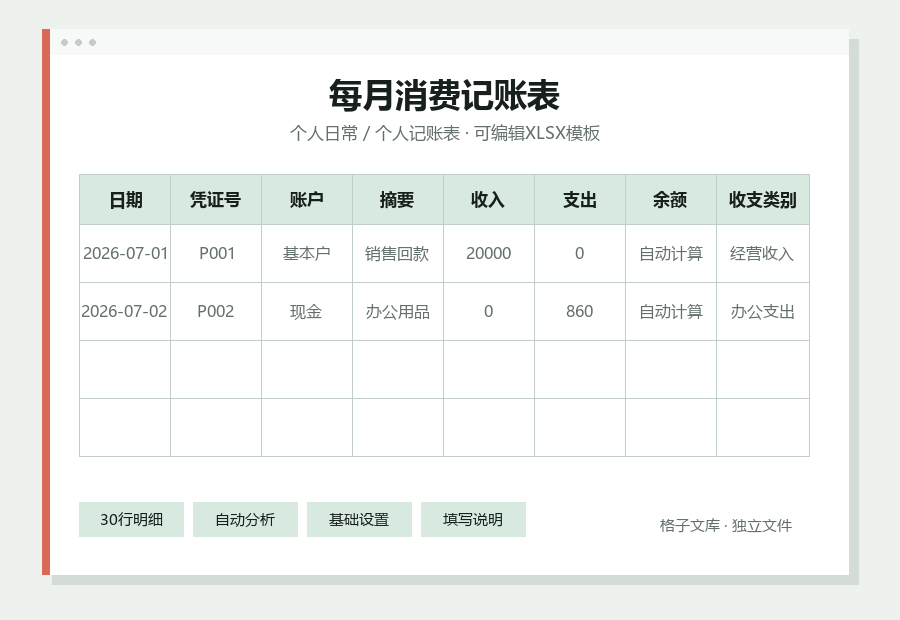Open the 填写说明 tag
900x620 pixels.
click(473, 520)
